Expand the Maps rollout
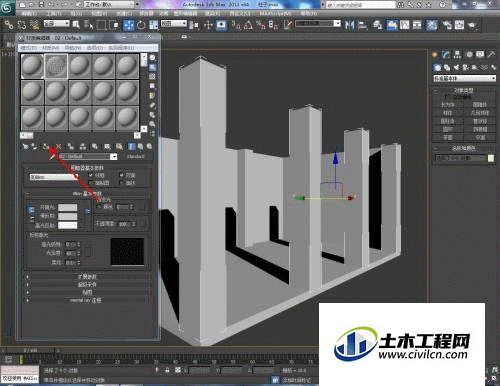The height and width of the screenshot is (386, 500). click(x=87, y=292)
